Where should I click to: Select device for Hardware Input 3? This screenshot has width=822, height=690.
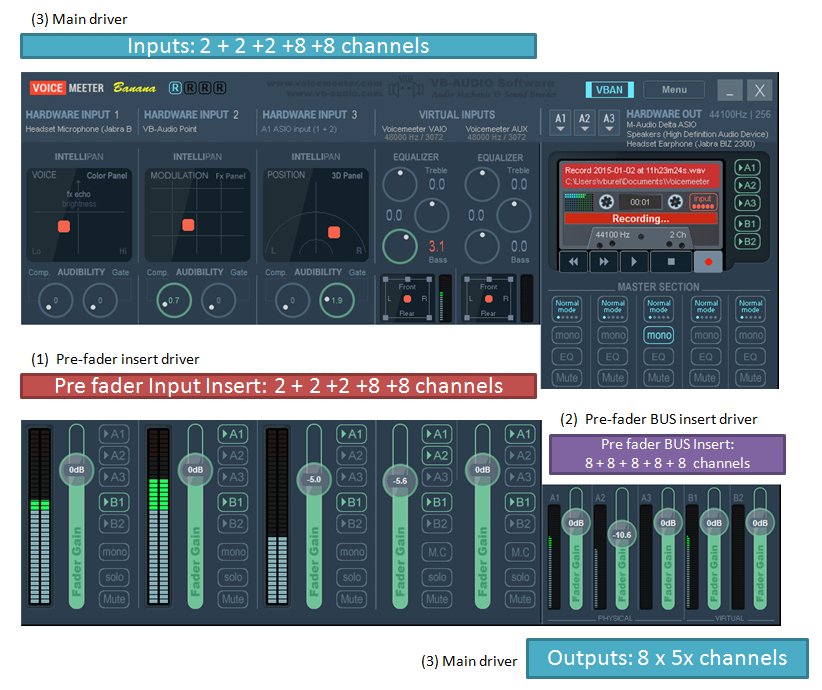click(x=299, y=129)
